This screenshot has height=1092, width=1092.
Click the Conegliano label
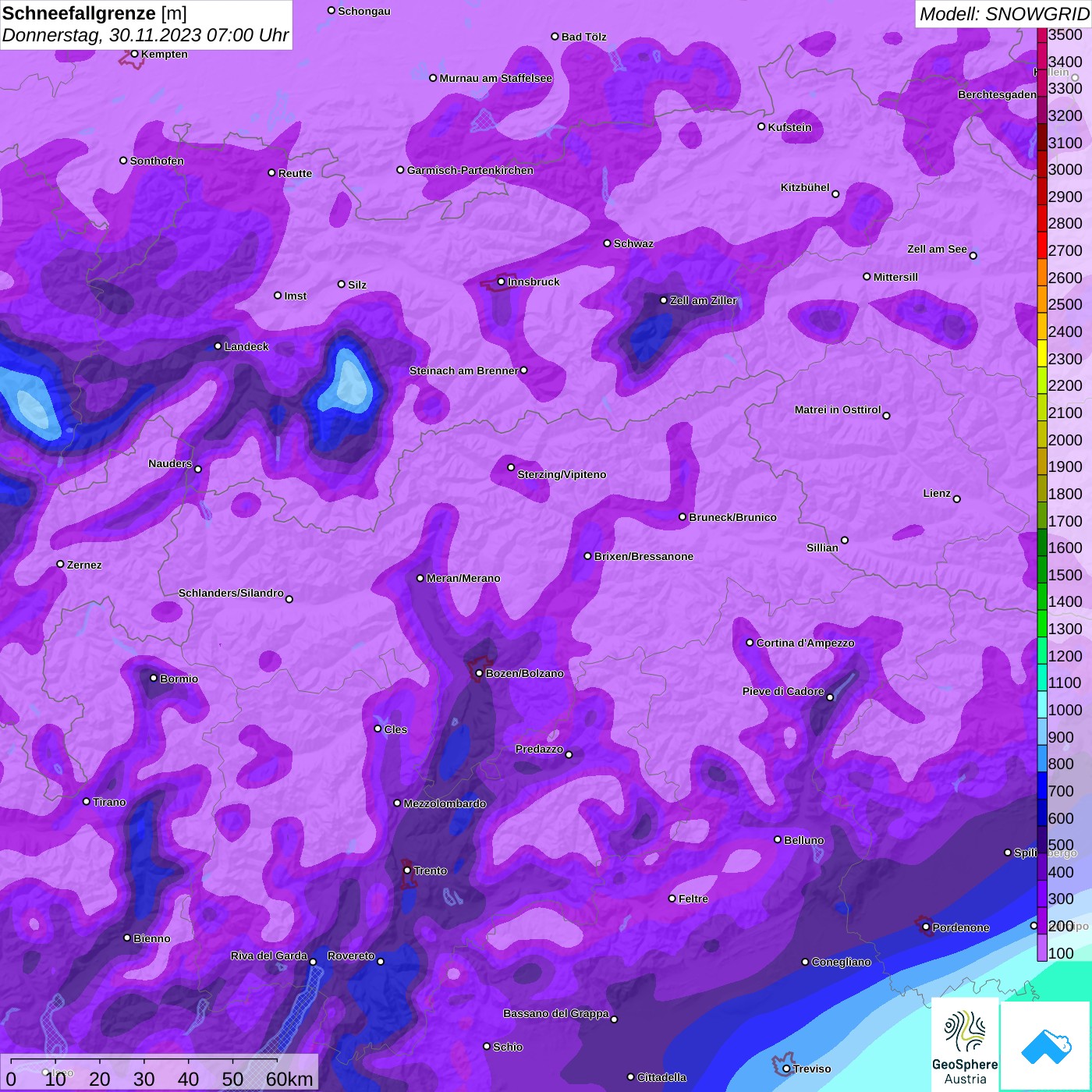click(x=841, y=962)
